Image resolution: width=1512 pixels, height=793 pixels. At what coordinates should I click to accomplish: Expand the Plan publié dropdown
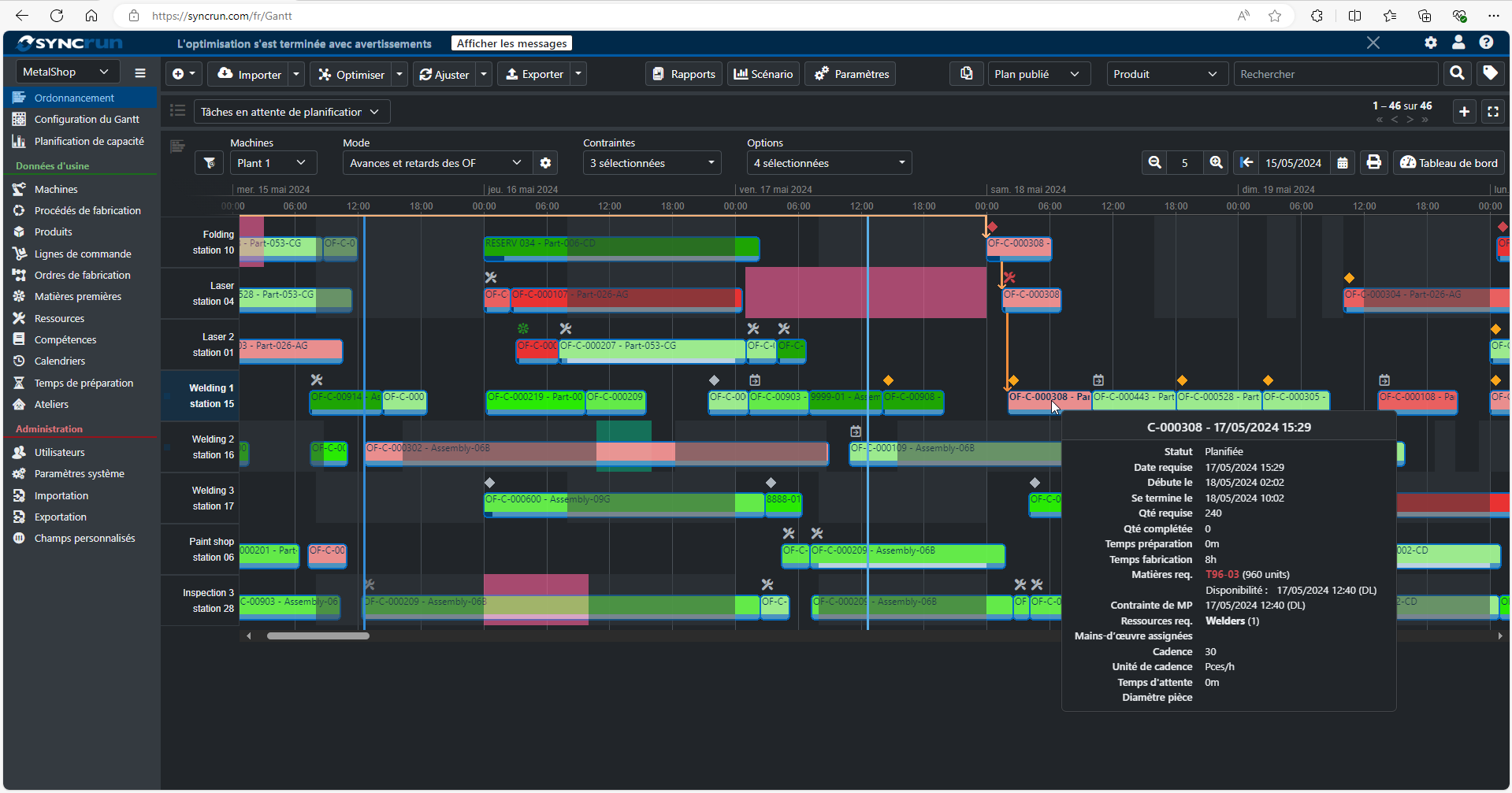1038,74
